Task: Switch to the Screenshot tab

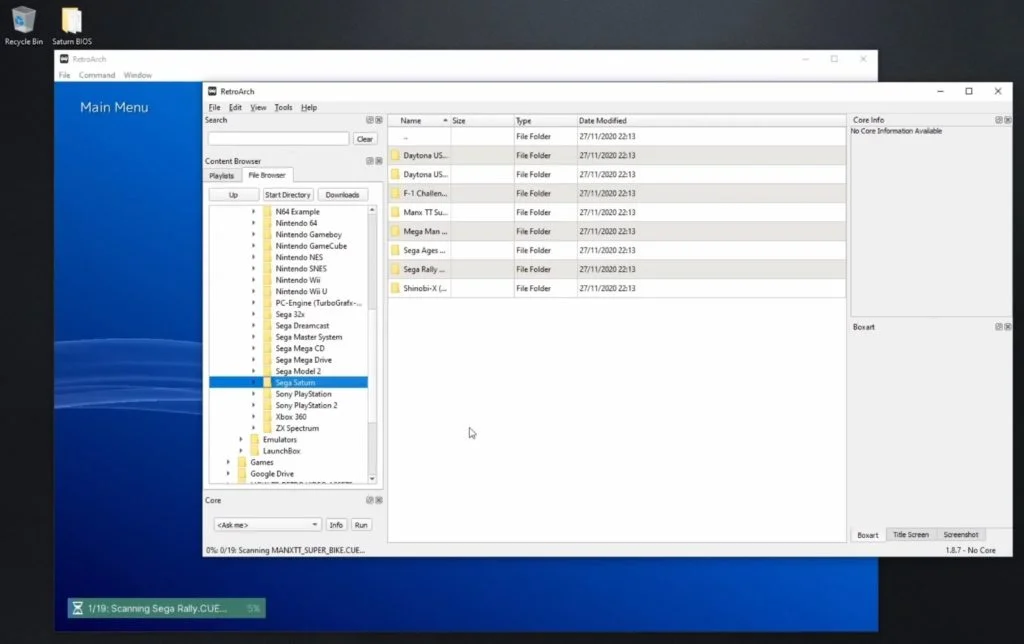Action: point(961,535)
